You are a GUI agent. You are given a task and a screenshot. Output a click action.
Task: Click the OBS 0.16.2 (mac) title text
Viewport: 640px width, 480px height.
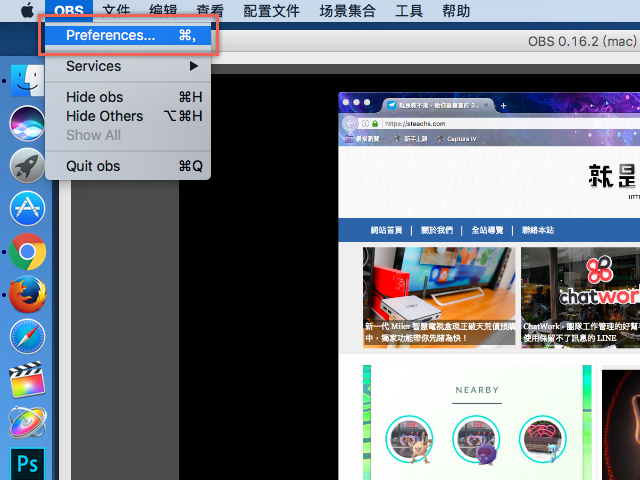pyautogui.click(x=582, y=42)
